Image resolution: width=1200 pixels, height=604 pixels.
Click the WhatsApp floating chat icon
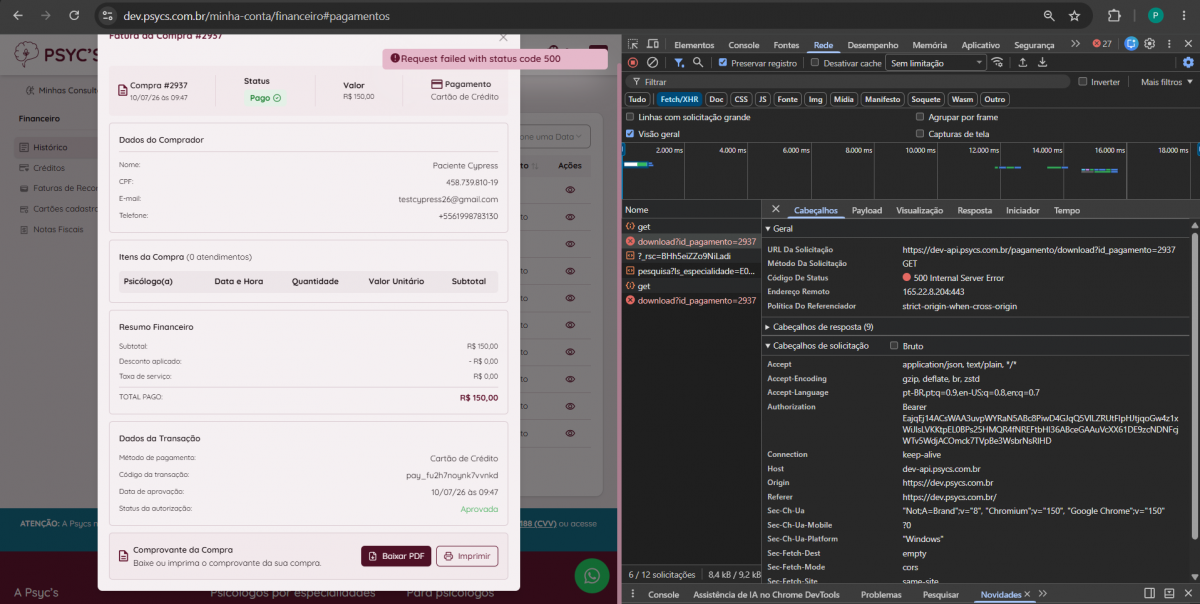pos(592,575)
